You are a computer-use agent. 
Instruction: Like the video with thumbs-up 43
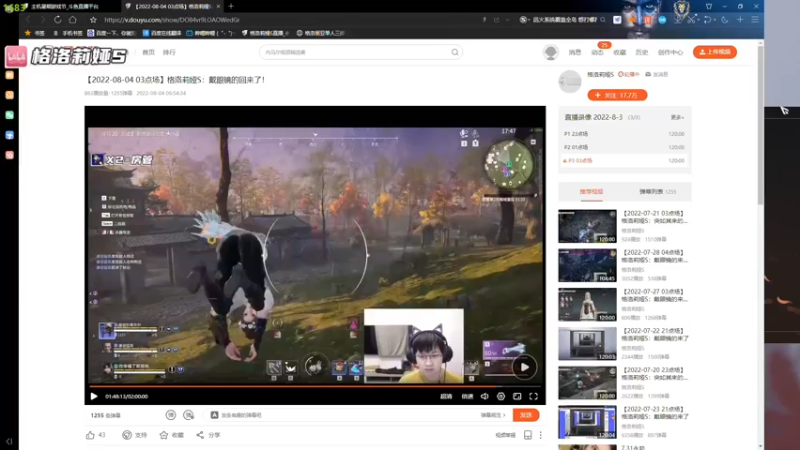point(95,435)
